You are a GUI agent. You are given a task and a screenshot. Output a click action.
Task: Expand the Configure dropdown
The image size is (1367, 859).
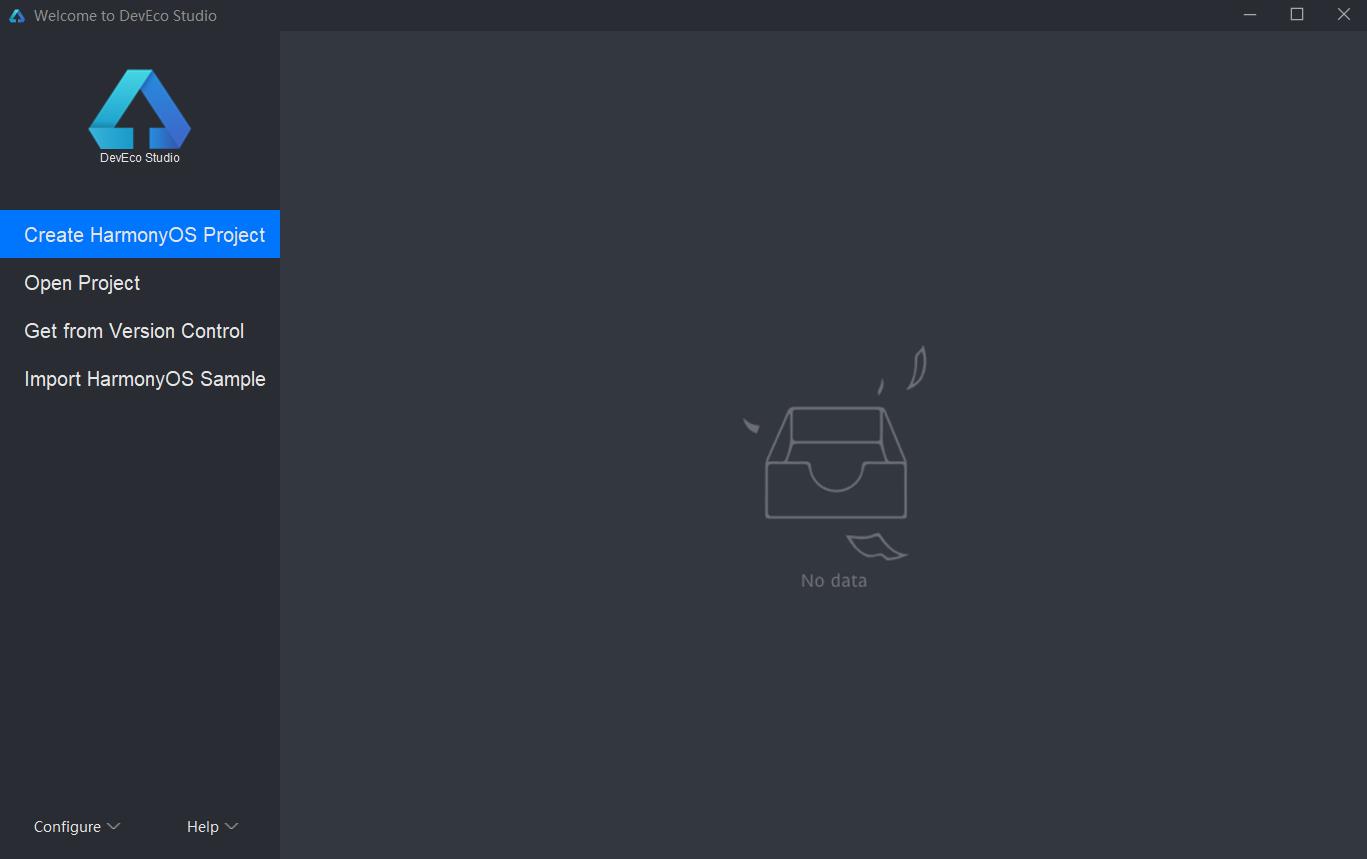(x=77, y=826)
